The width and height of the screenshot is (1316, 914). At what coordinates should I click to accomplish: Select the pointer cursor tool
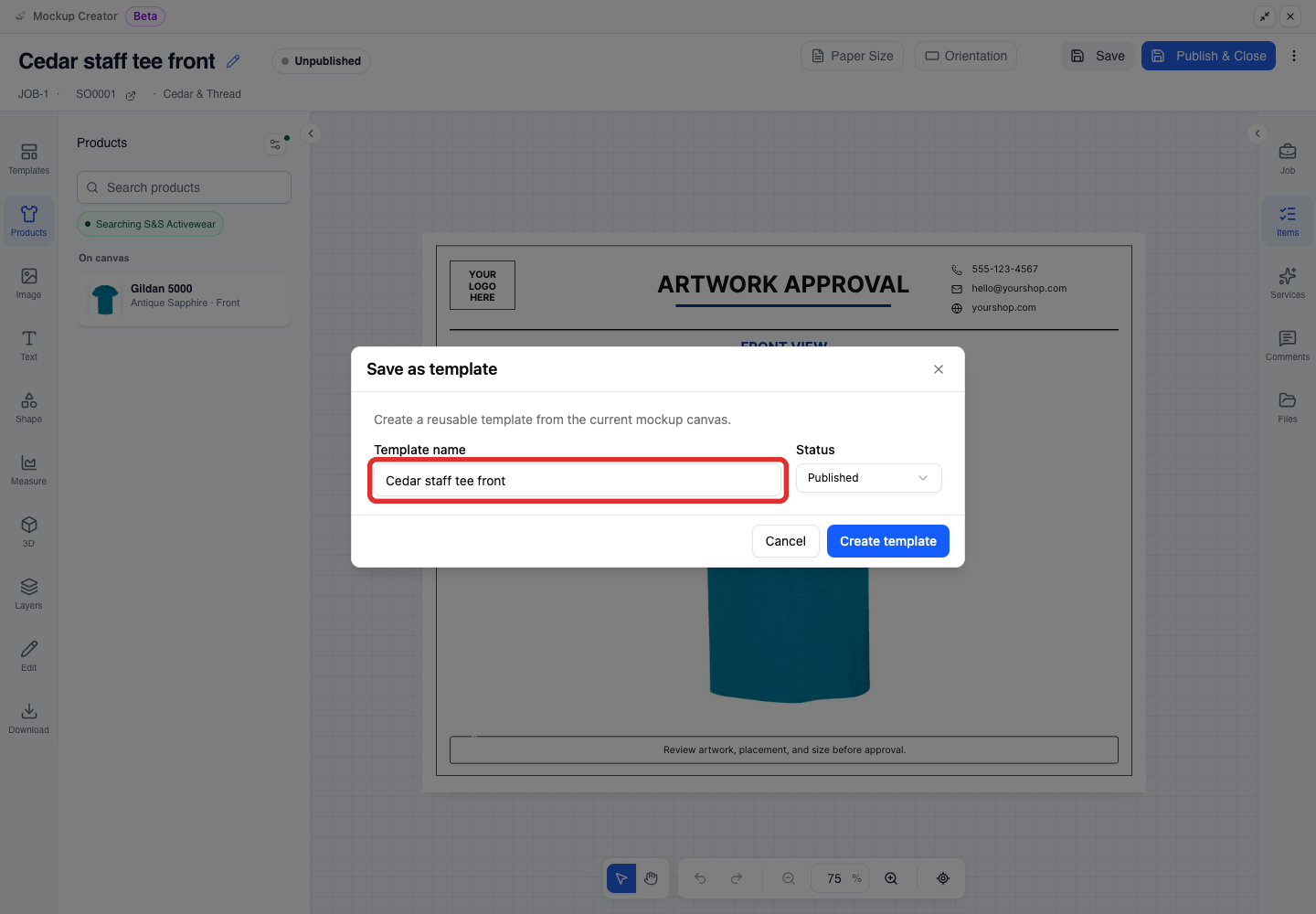coord(621,878)
